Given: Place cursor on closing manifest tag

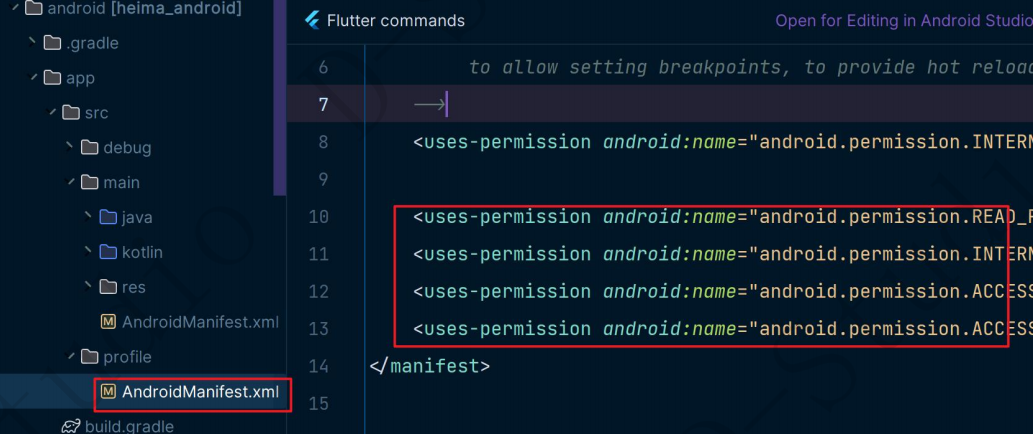Looking at the screenshot, I should (x=430, y=366).
